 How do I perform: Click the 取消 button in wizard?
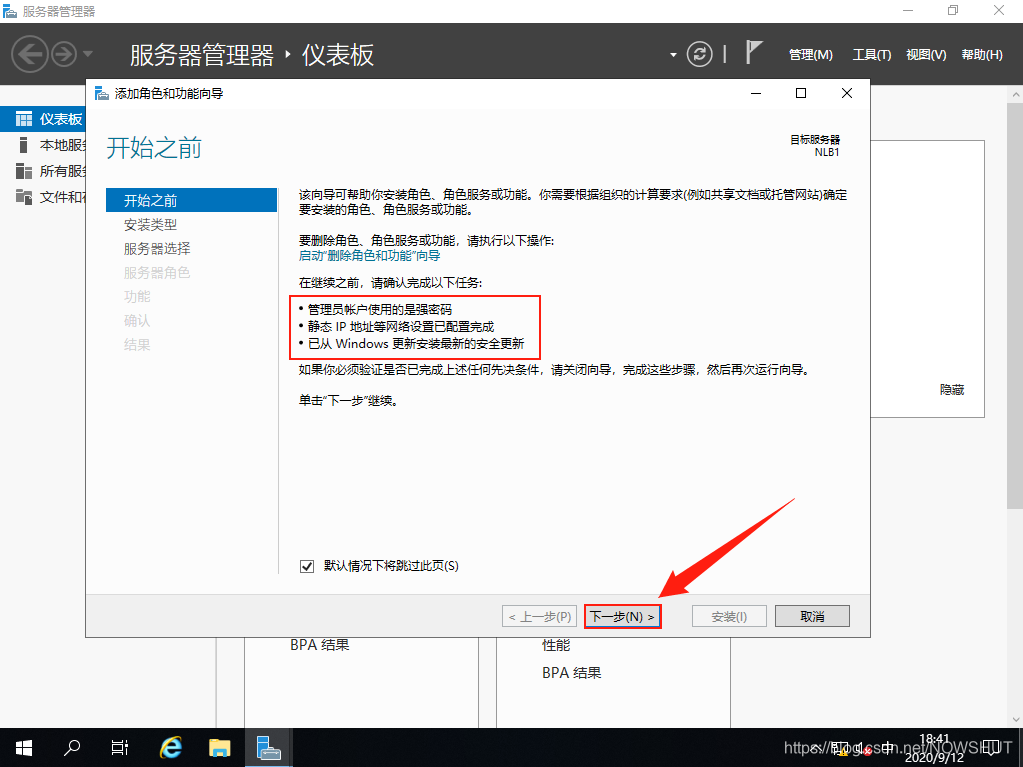[812, 617]
